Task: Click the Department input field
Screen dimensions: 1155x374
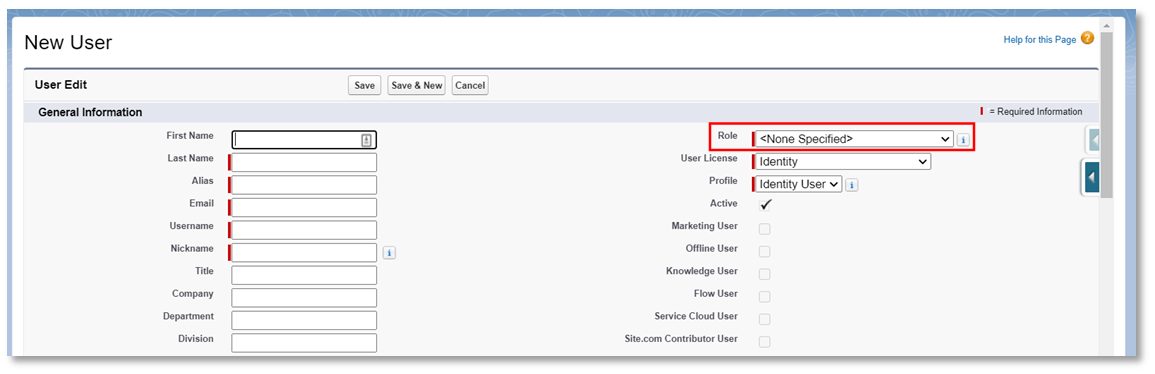Action: [304, 320]
